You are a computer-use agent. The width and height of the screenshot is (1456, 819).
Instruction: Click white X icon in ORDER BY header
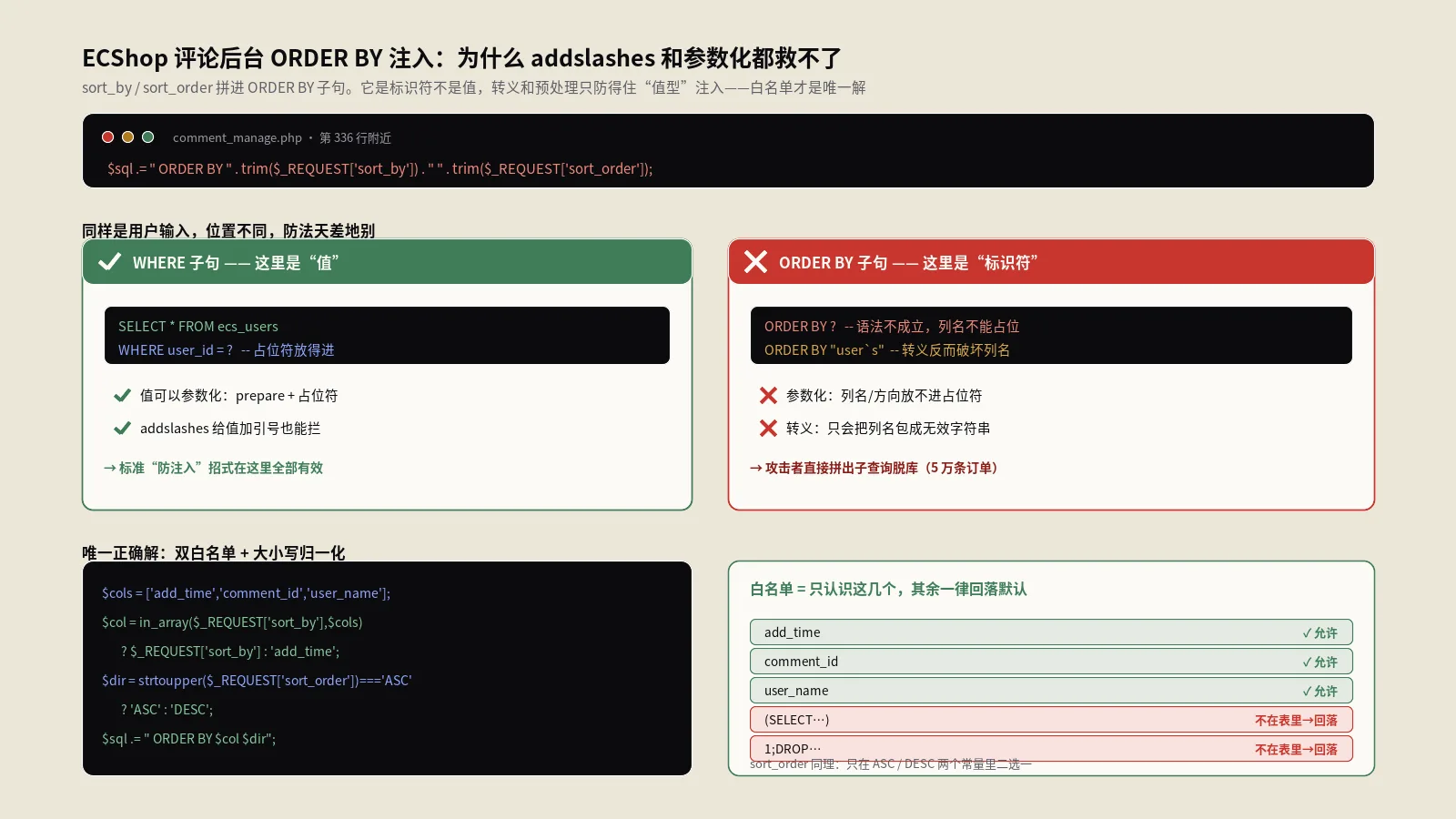(x=755, y=262)
